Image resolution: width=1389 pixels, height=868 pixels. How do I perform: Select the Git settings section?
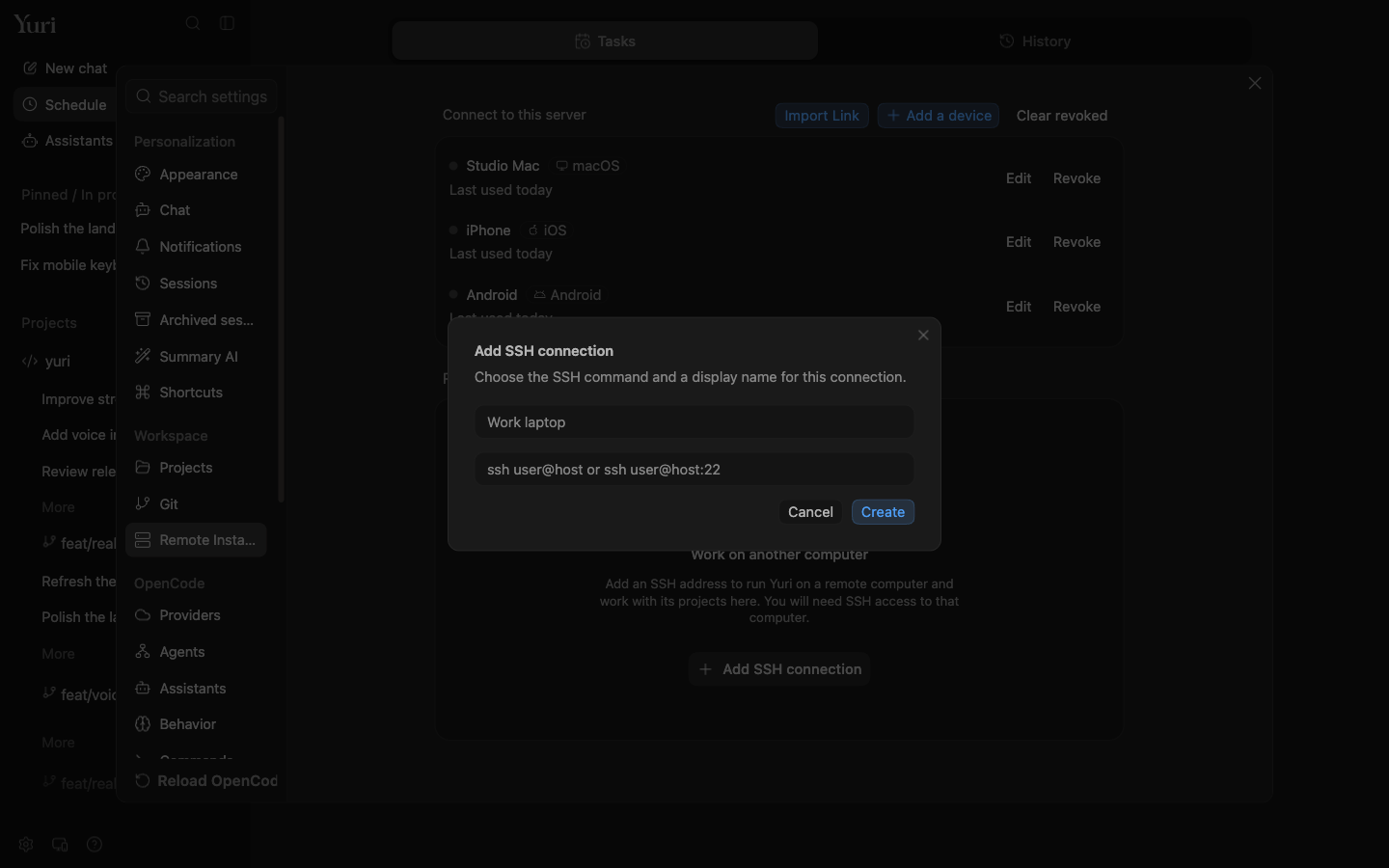coord(196,504)
